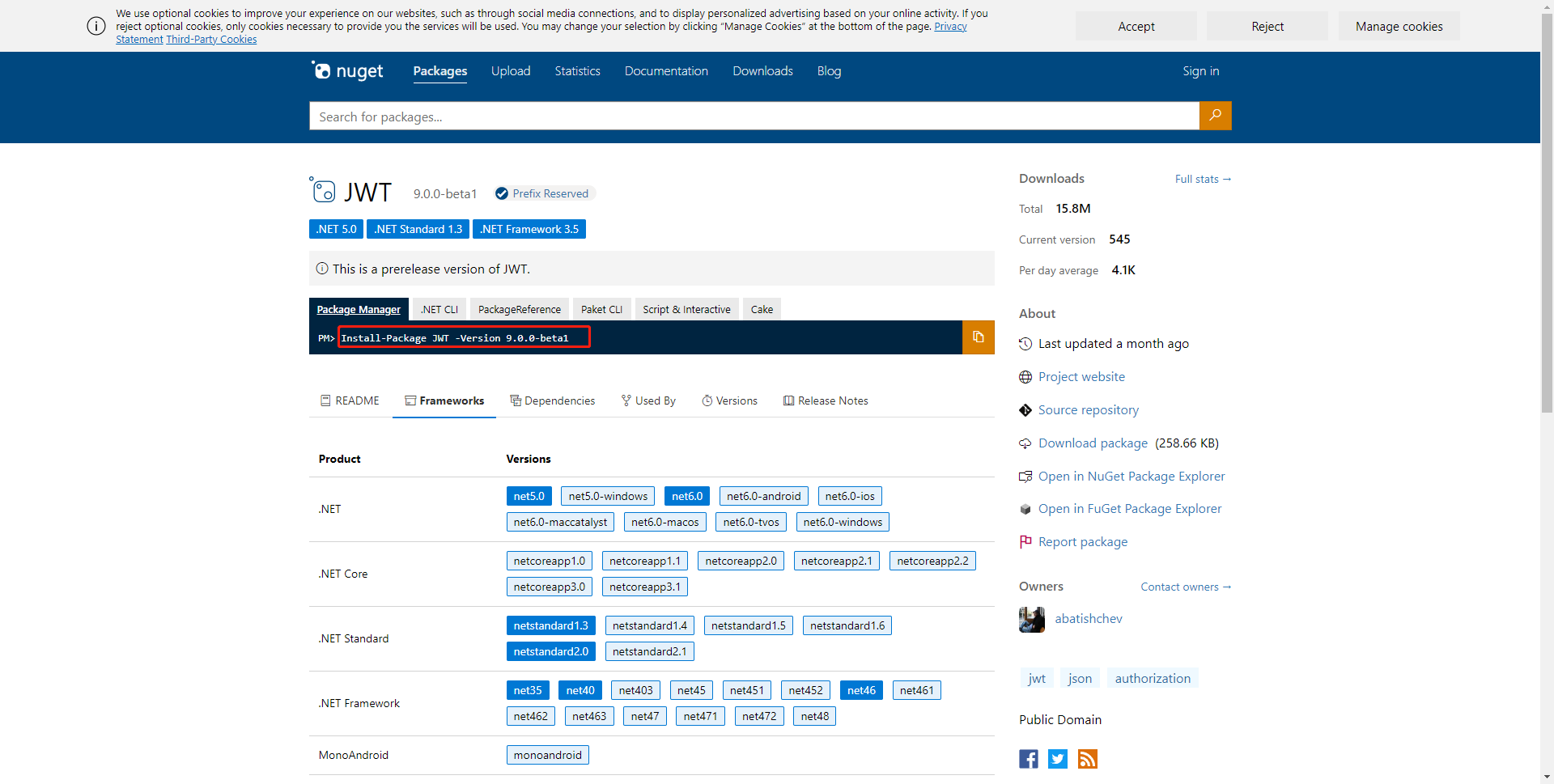Viewport: 1554px width, 784px height.
Task: Open the Packages menu item
Action: coord(440,71)
